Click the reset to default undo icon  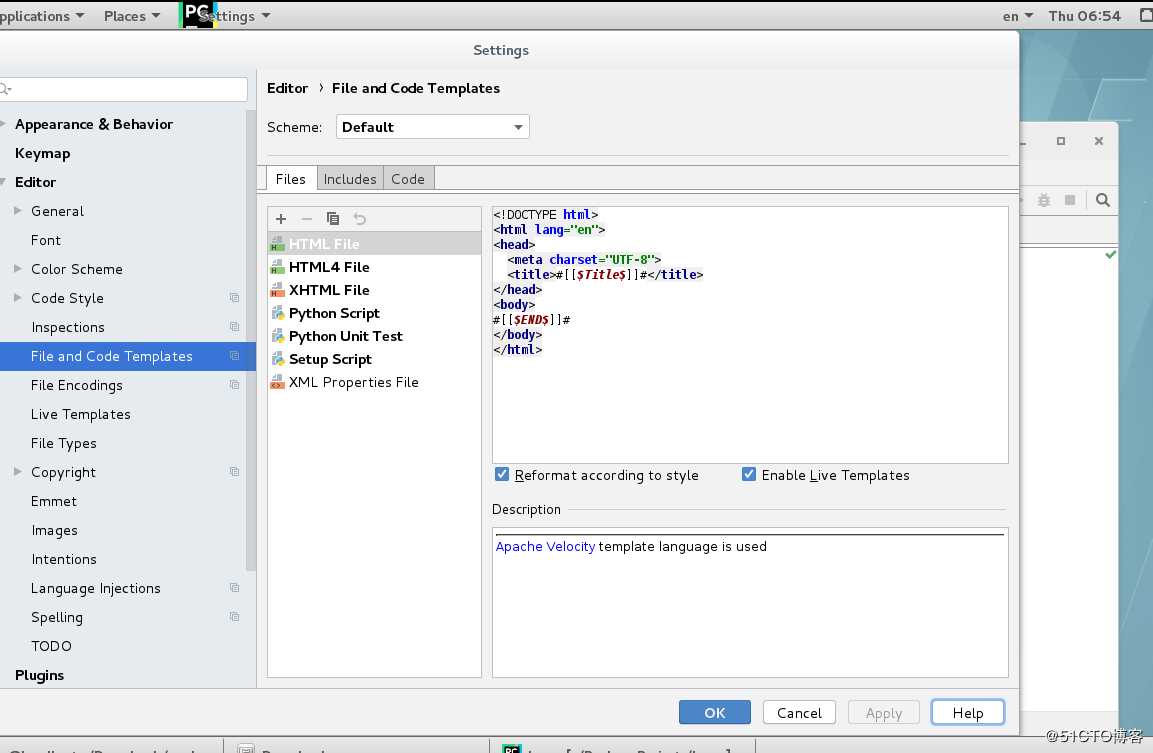click(360, 218)
